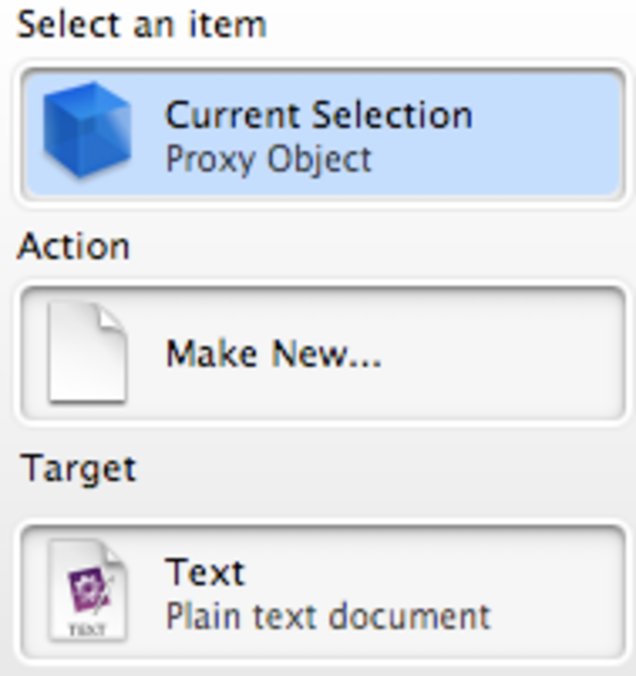The width and height of the screenshot is (636, 676).
Task: Click the folded corner of the blank page icon
Action: pyautogui.click(x=112, y=321)
